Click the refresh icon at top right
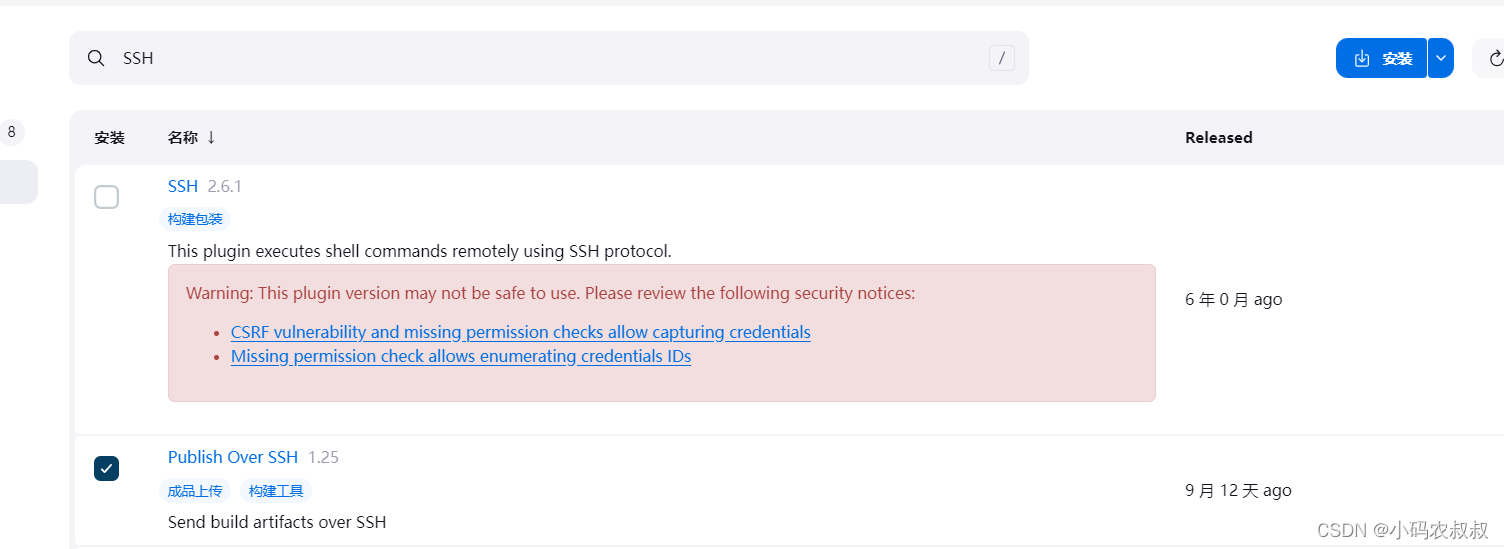The width and height of the screenshot is (1504, 549). click(x=1495, y=58)
